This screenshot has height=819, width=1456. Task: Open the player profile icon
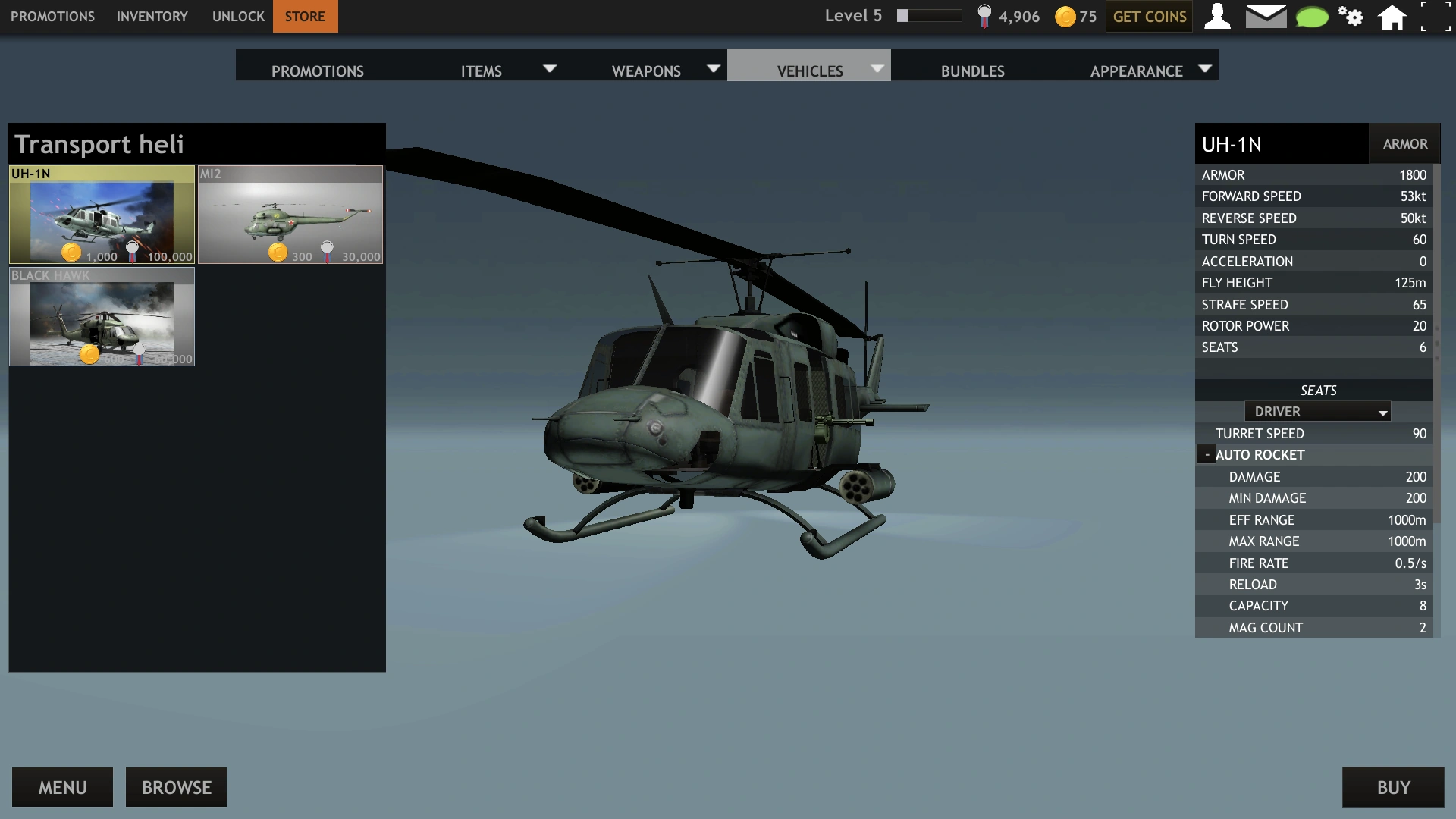[1217, 16]
